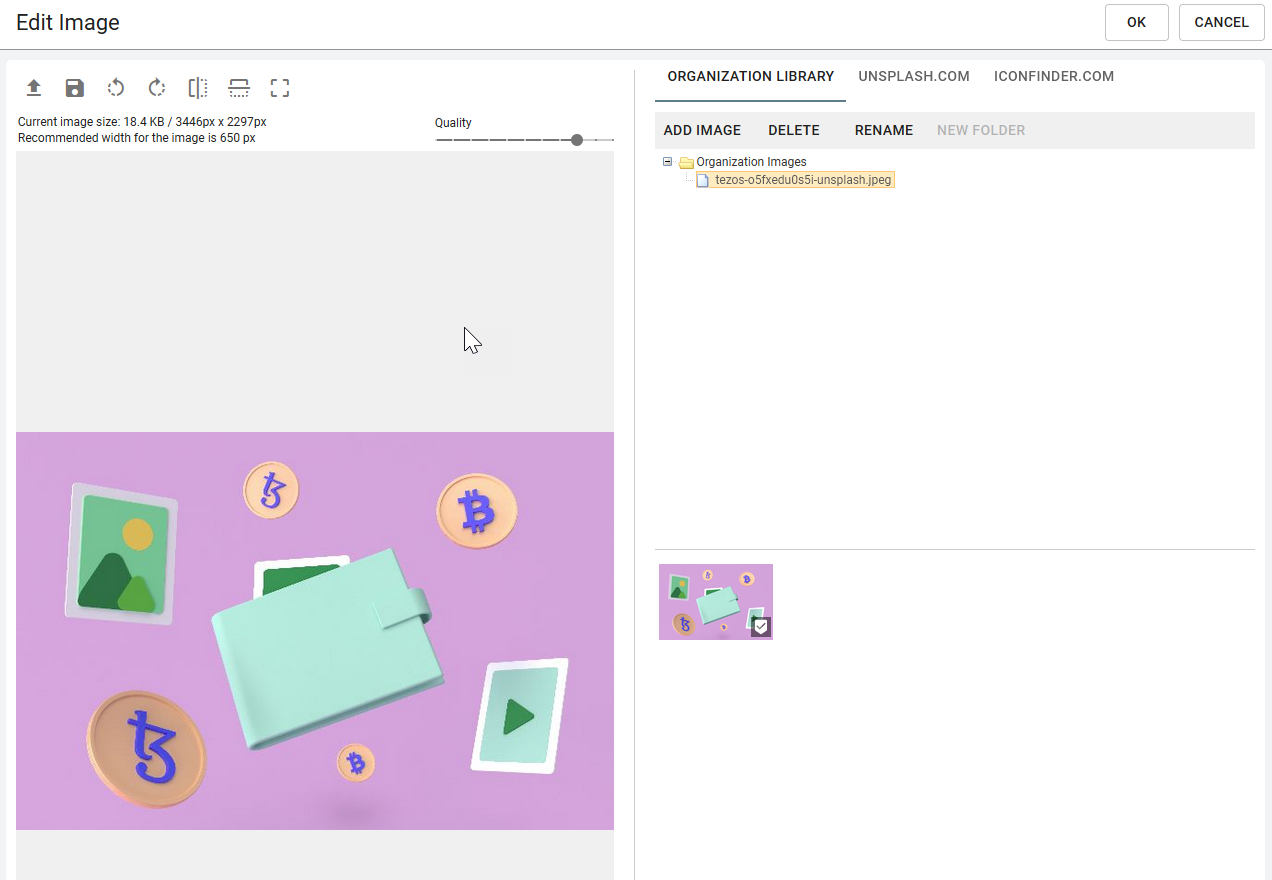Click the wallet image preview canvas

[315, 631]
